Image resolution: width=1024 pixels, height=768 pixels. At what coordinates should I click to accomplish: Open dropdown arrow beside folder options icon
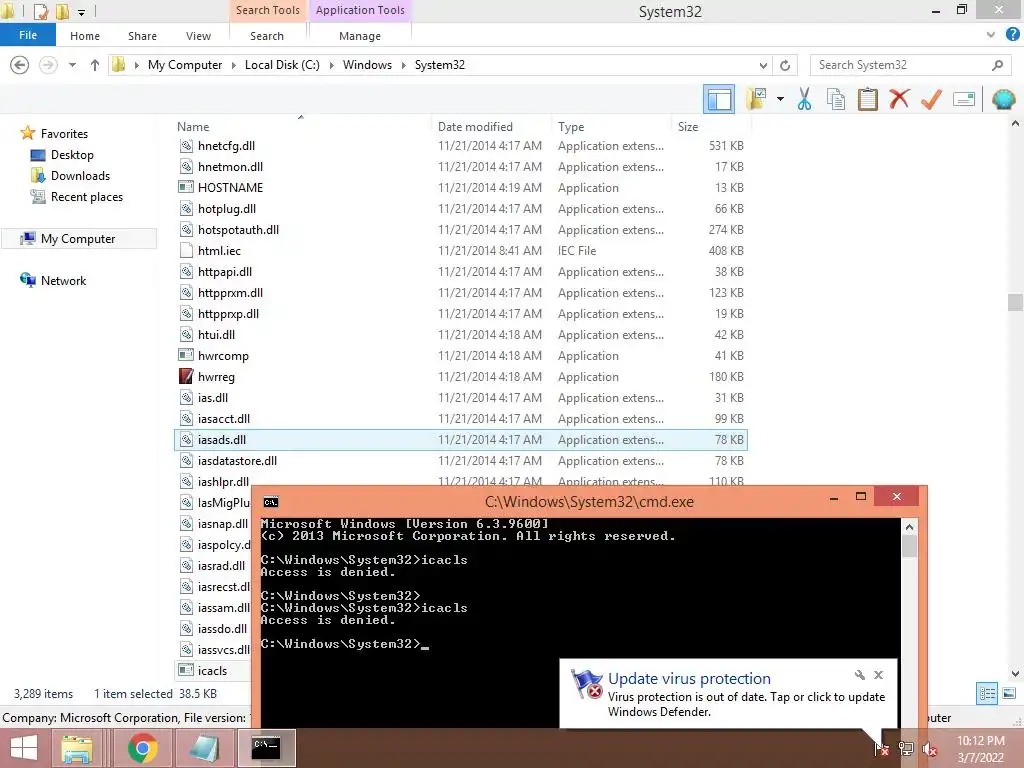780,99
